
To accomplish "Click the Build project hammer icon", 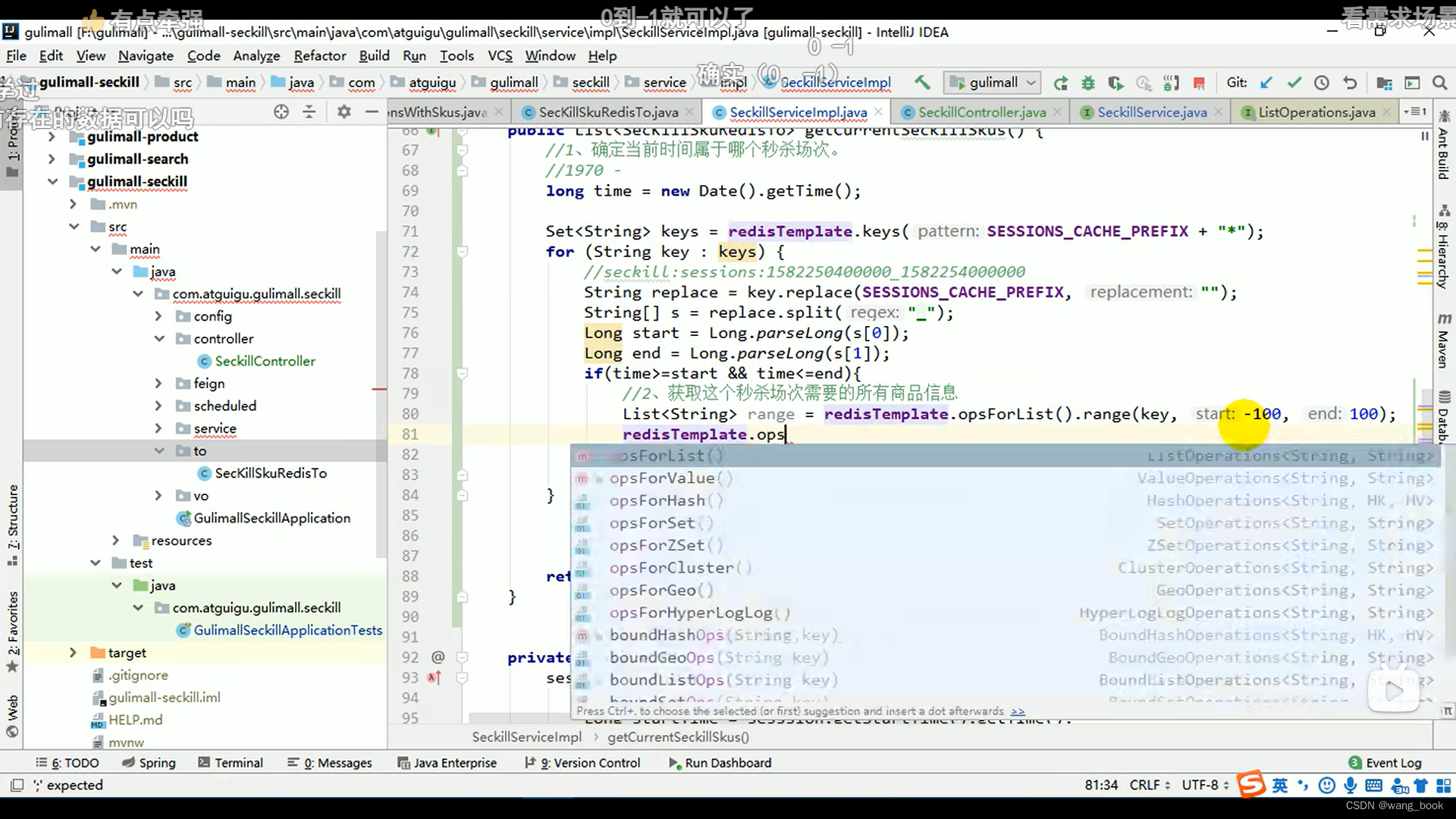I will 922,83.
